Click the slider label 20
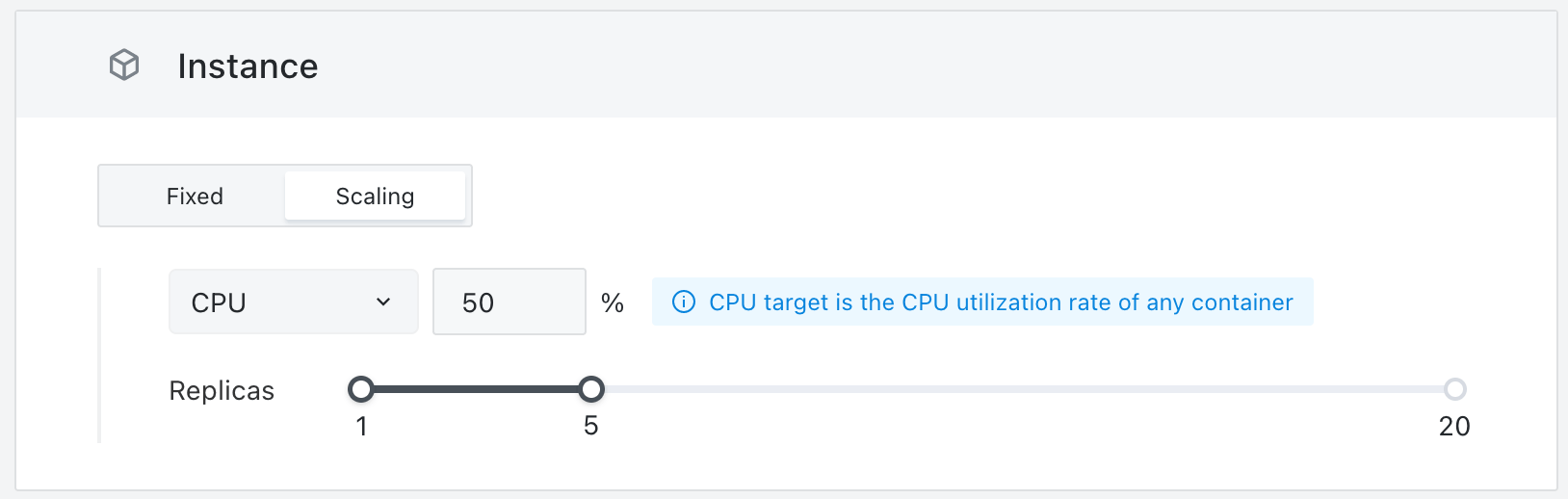 point(1454,426)
